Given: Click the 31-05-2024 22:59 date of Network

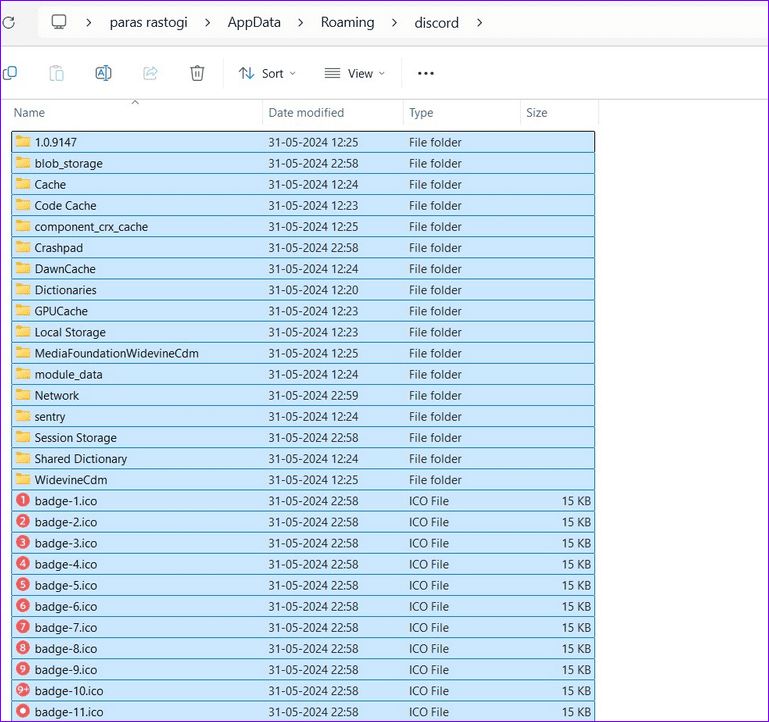Looking at the screenshot, I should [313, 395].
